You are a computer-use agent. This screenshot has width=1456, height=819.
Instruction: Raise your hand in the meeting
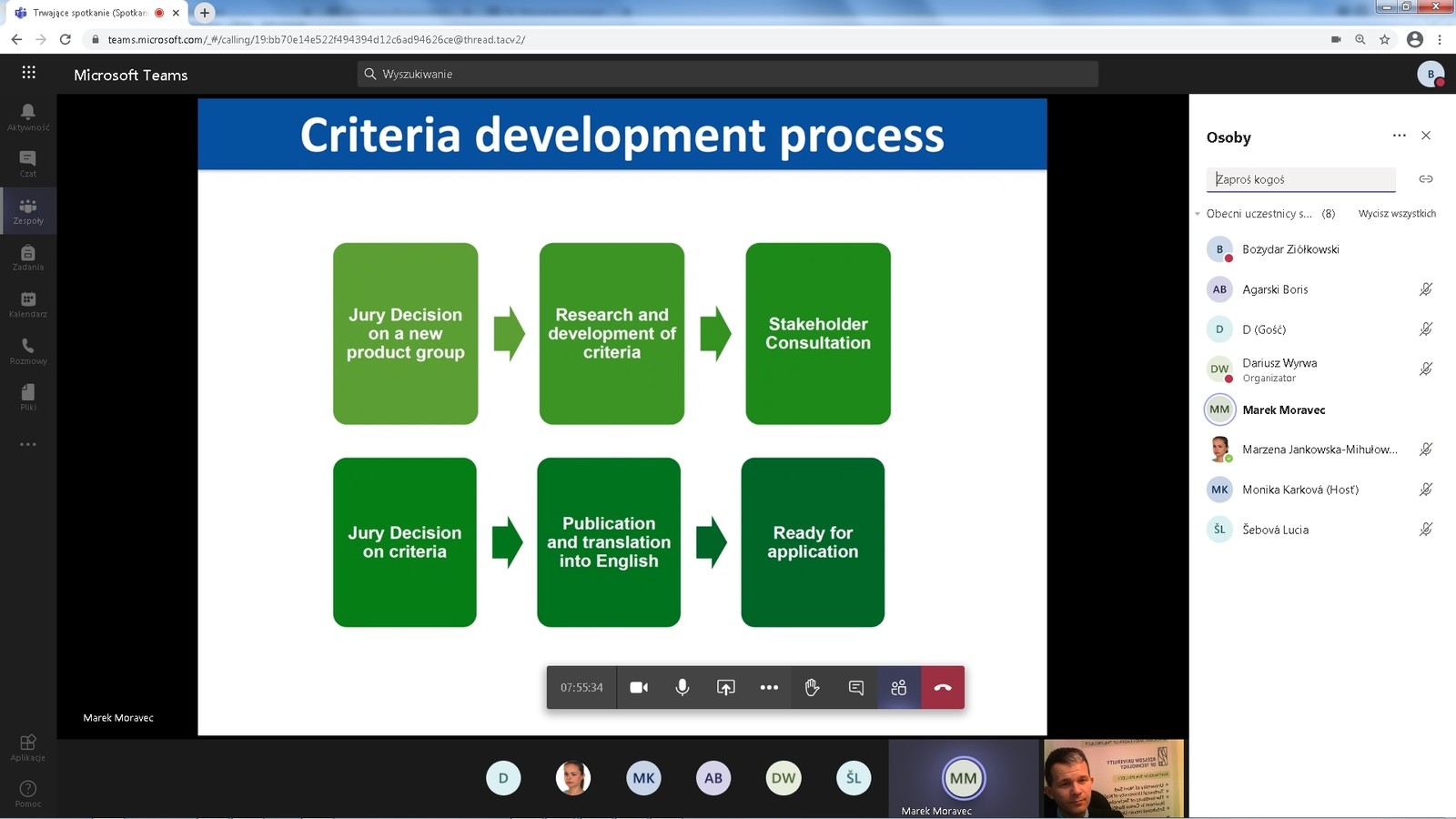pyautogui.click(x=812, y=687)
